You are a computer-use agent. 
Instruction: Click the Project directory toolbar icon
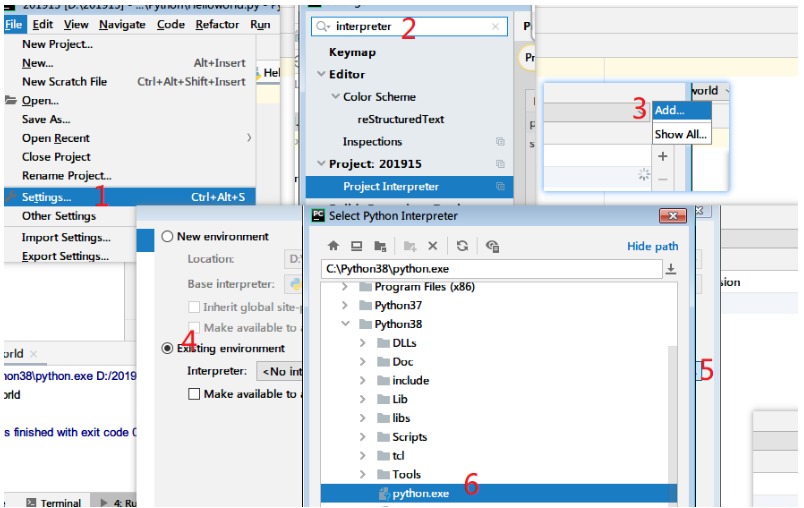[380, 247]
